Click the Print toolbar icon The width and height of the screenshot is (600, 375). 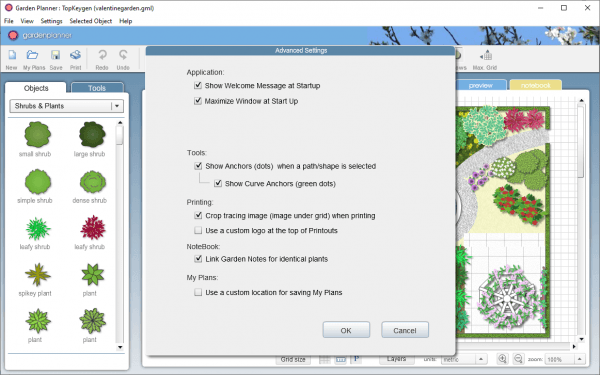coord(75,55)
